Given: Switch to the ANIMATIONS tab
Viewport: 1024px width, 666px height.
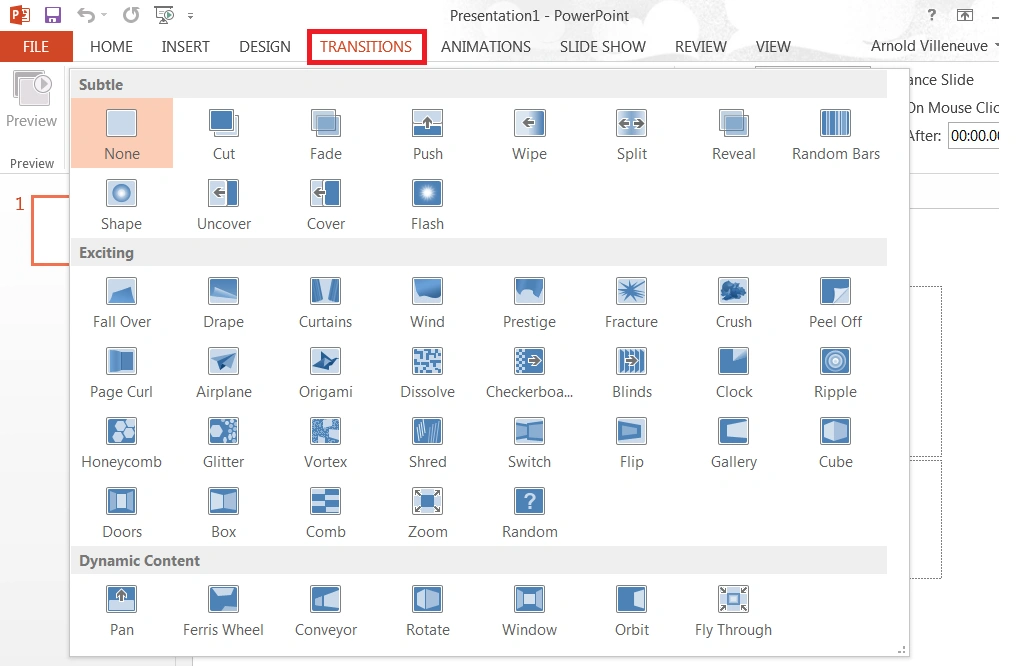Looking at the screenshot, I should (x=485, y=46).
